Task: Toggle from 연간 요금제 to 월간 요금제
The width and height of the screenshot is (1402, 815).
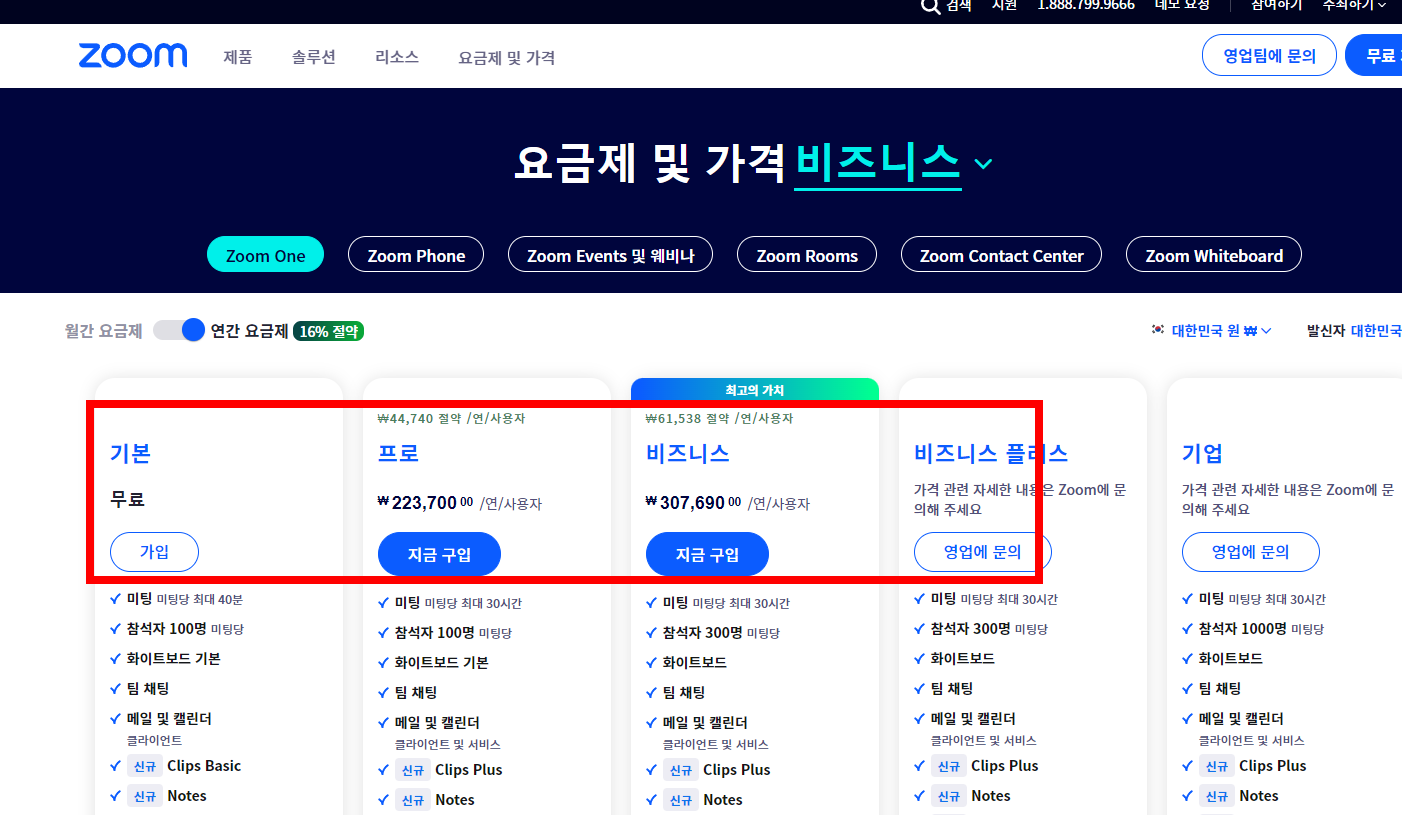Action: pos(179,330)
